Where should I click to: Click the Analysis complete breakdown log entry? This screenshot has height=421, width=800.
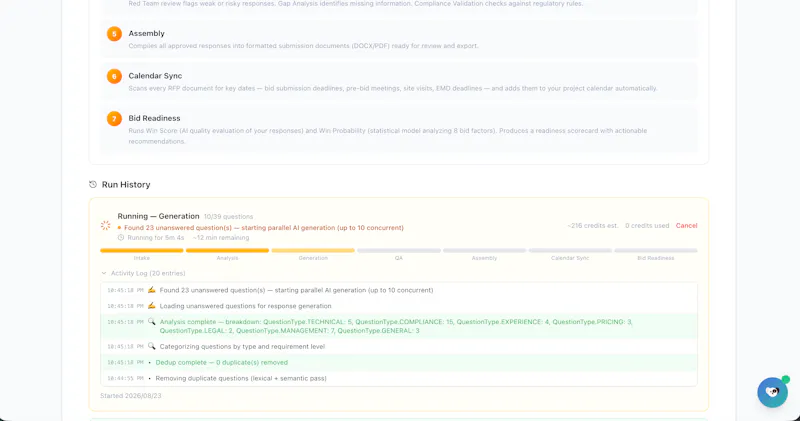(x=399, y=326)
